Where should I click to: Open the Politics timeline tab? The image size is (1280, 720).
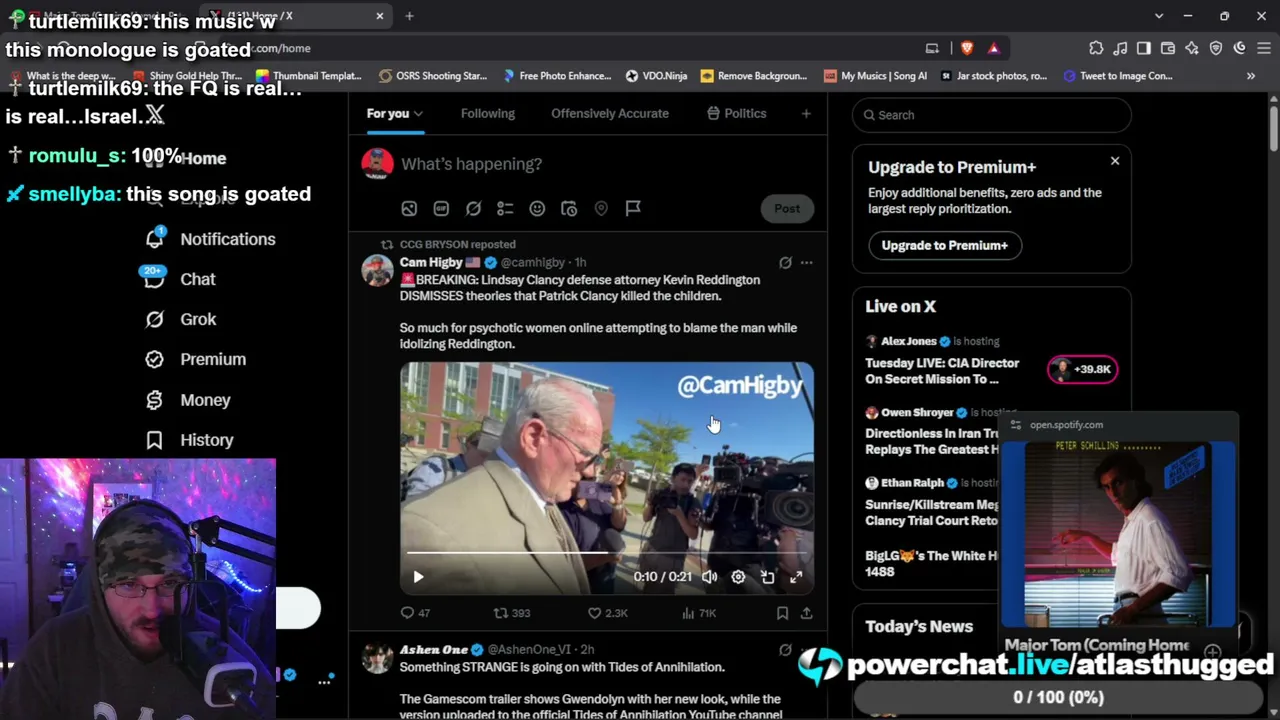coord(736,114)
